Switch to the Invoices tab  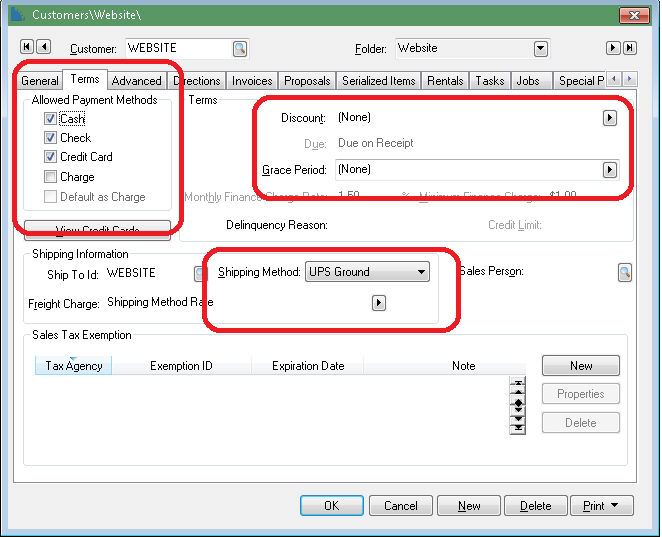[x=252, y=81]
